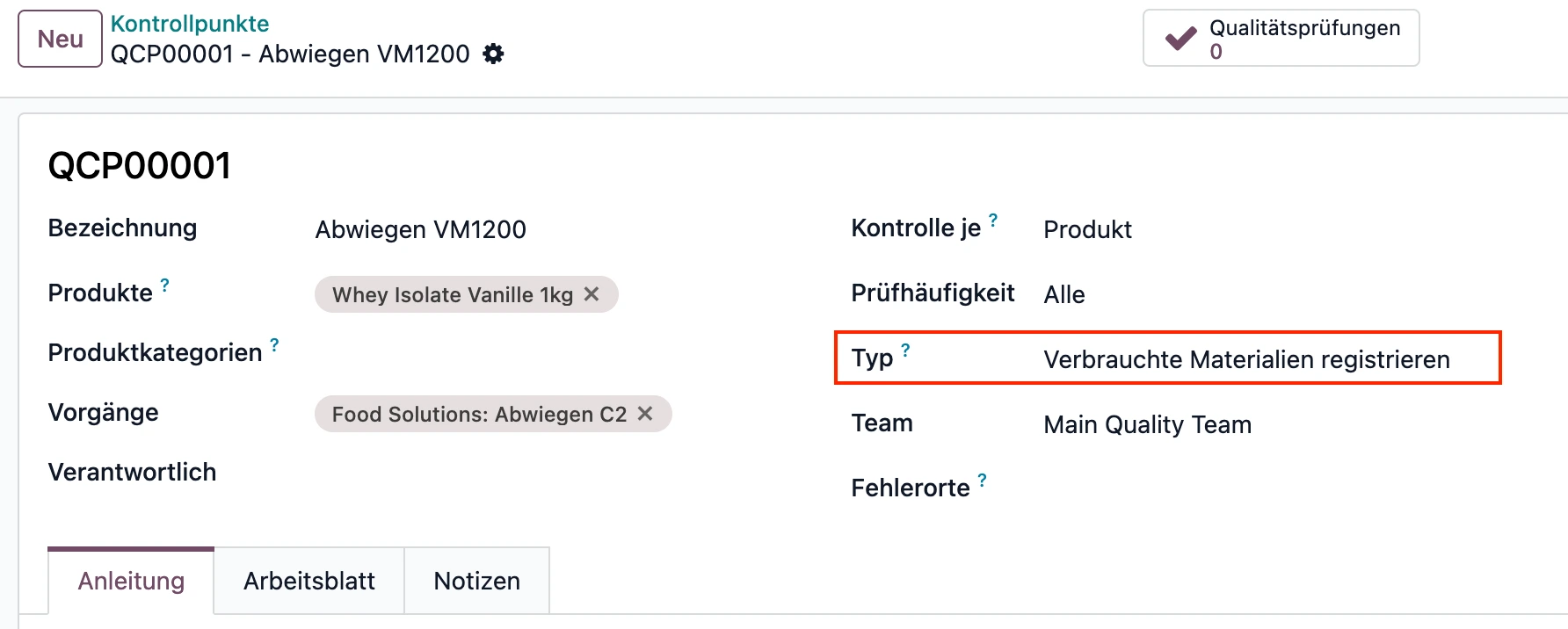Open the Prüfhäufigkeit dropdown

1063,295
